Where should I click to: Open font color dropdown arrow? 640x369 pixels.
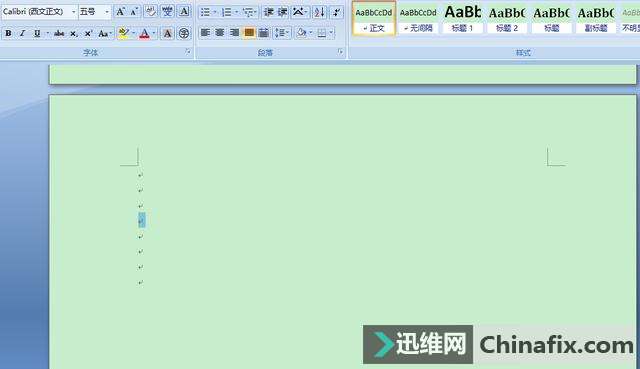pyautogui.click(x=154, y=33)
